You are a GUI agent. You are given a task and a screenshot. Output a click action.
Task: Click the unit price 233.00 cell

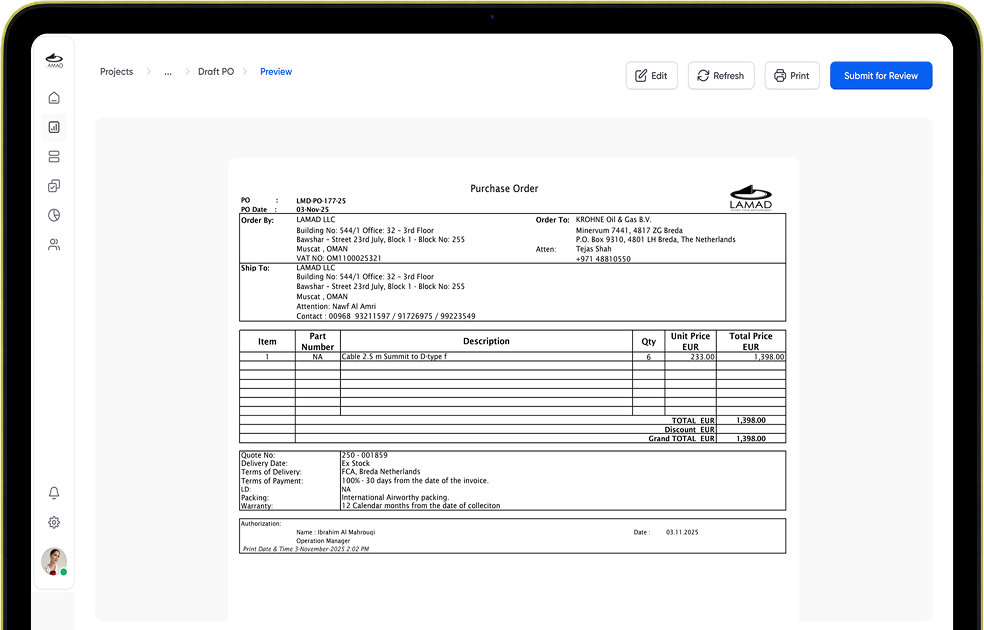(690, 356)
